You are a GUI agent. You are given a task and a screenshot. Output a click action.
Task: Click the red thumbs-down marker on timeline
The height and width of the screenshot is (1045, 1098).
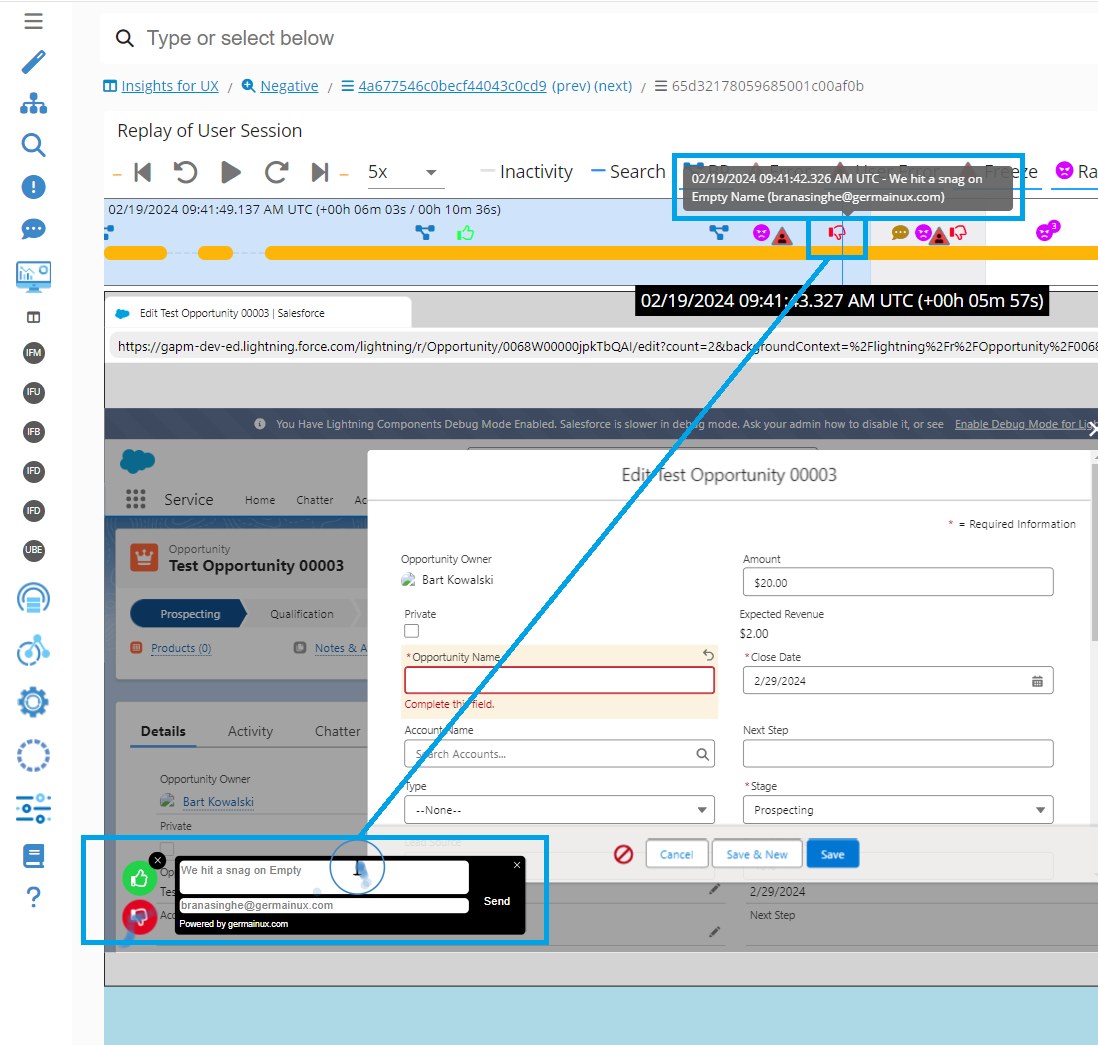(836, 233)
